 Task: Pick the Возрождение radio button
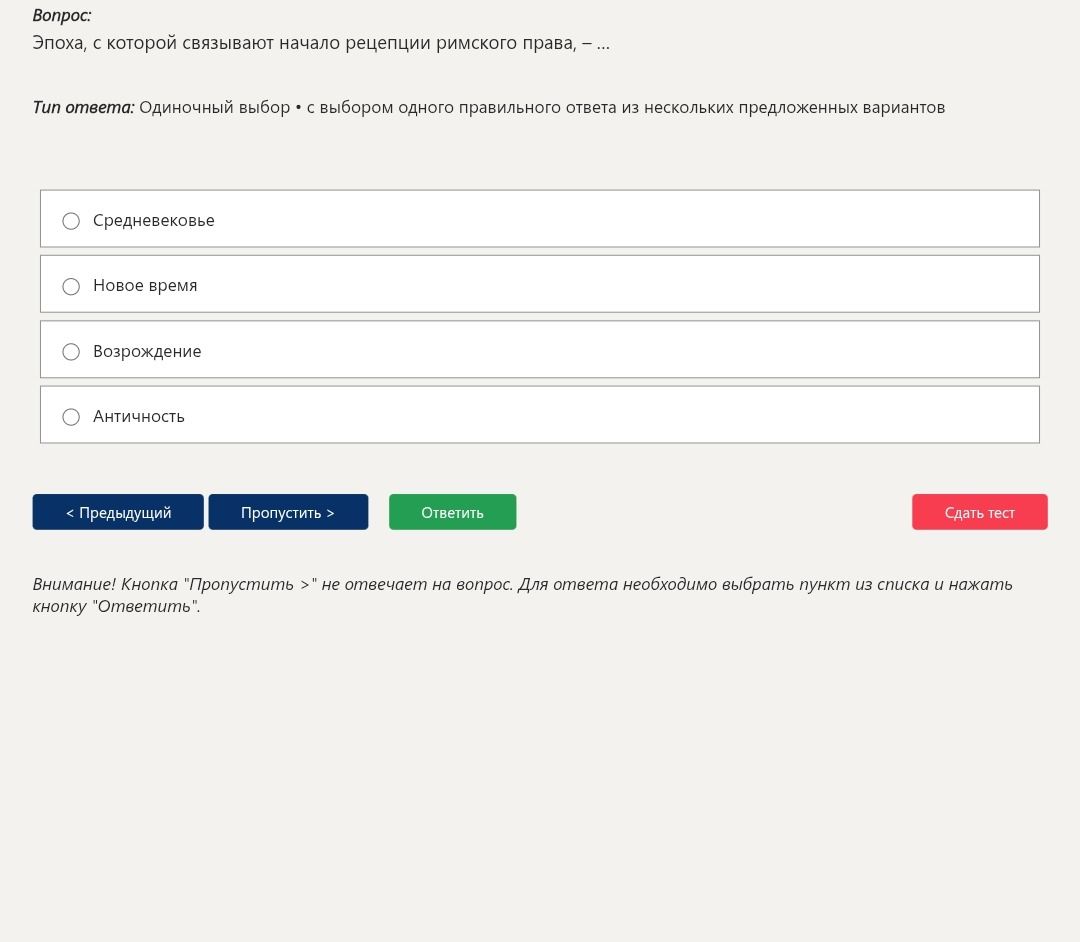tap(71, 352)
